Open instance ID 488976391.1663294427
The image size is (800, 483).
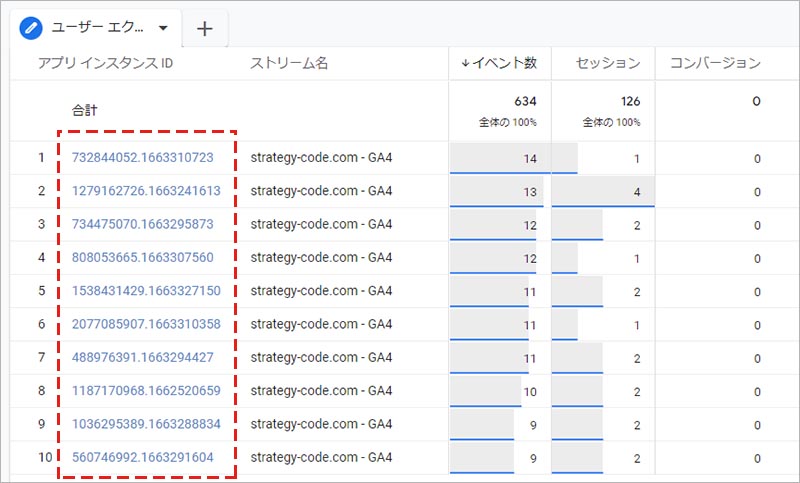tap(142, 357)
